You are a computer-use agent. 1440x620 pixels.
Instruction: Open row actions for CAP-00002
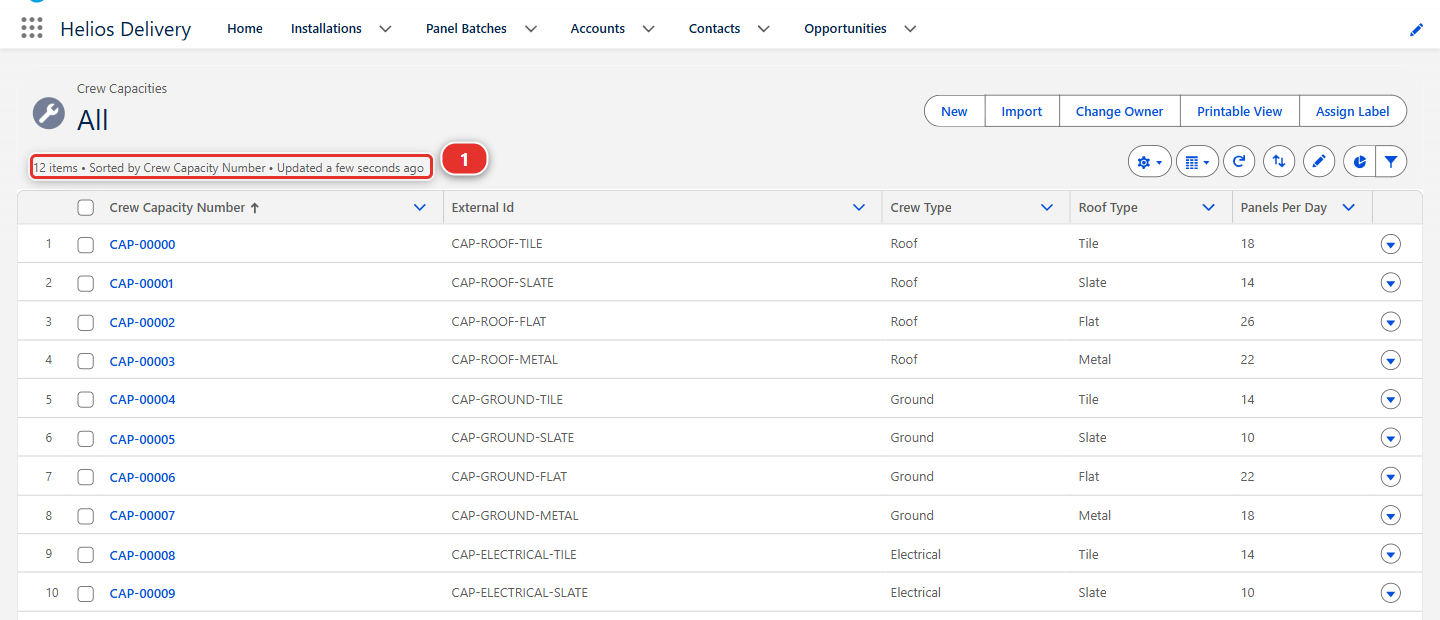pos(1390,322)
